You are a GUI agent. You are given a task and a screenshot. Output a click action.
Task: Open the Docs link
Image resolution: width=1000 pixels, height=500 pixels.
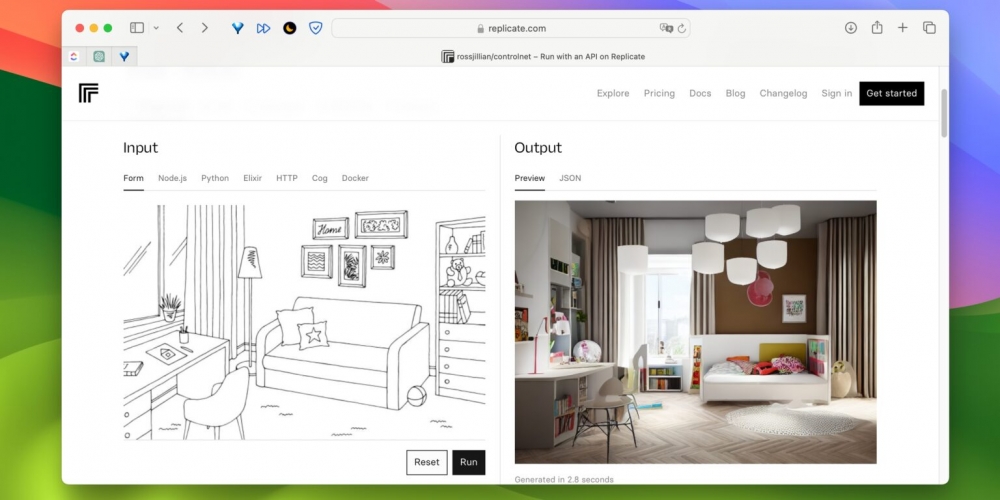(x=700, y=93)
